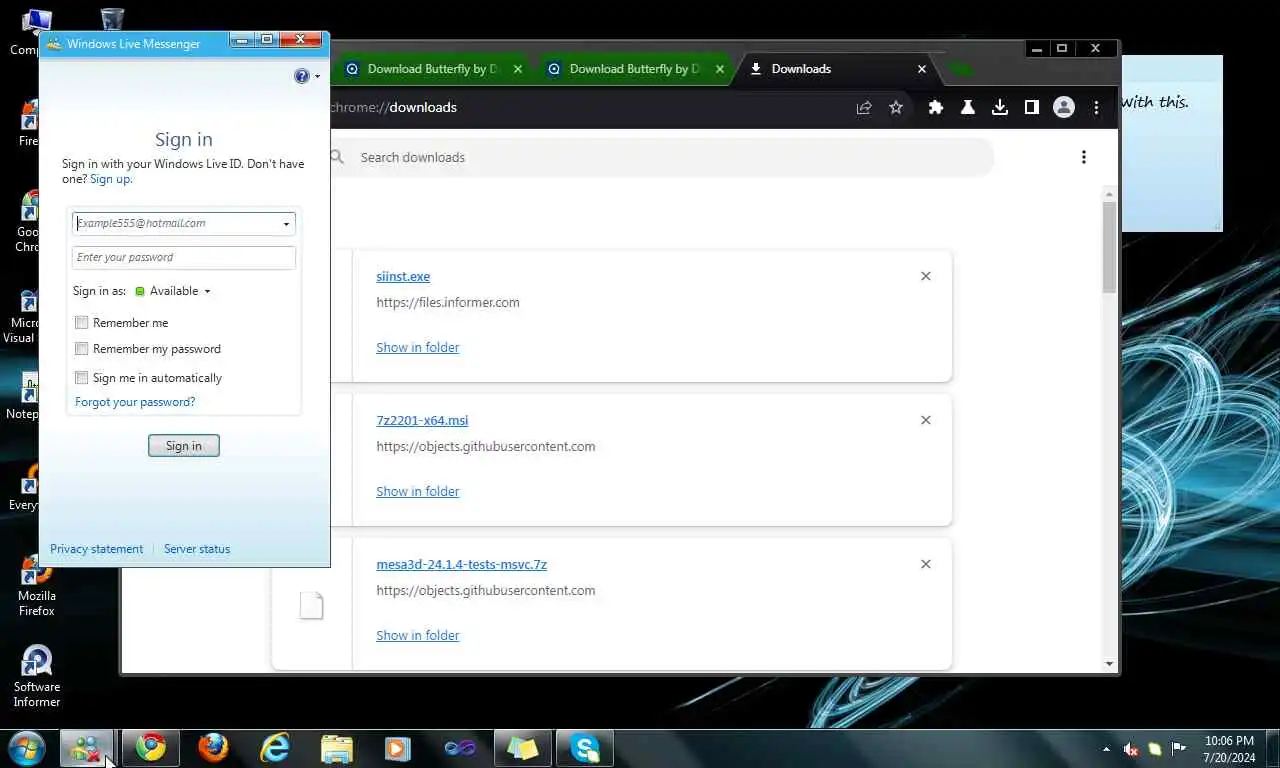Expand the Windows Live ID dropdown arrow
Viewport: 1280px width, 768px height.
tap(286, 224)
